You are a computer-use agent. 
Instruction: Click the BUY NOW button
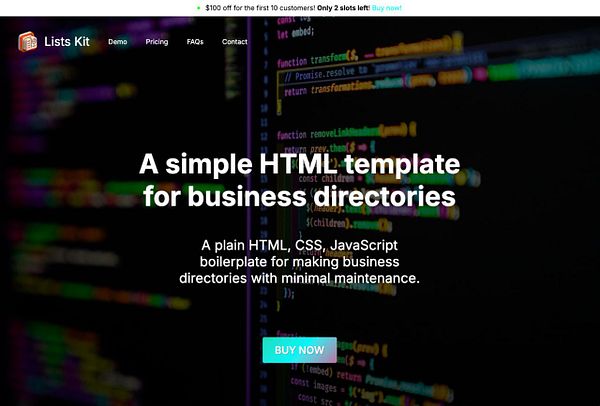[300, 350]
